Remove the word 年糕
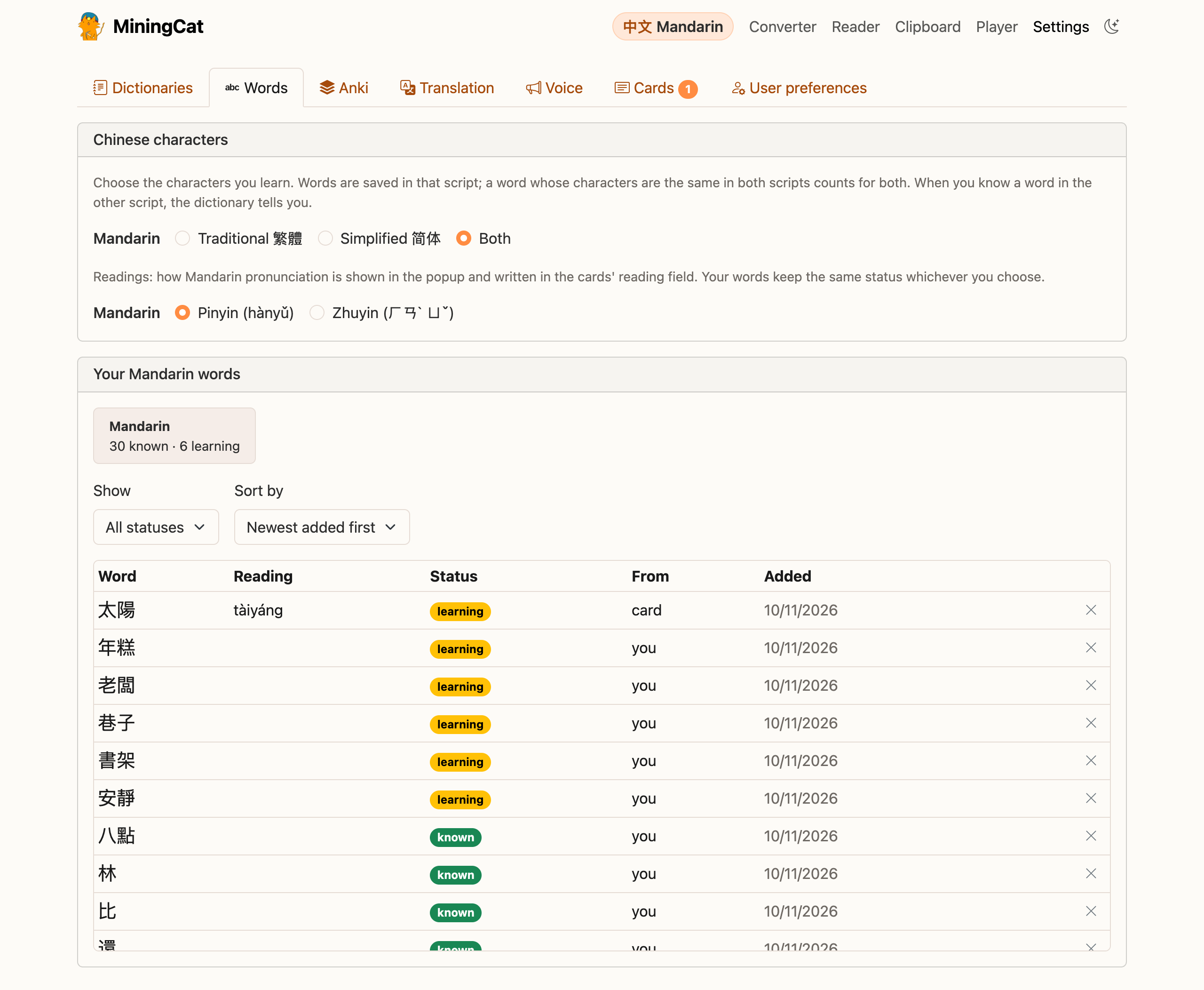Screen dimensions: 1204x990 (x=1091, y=648)
